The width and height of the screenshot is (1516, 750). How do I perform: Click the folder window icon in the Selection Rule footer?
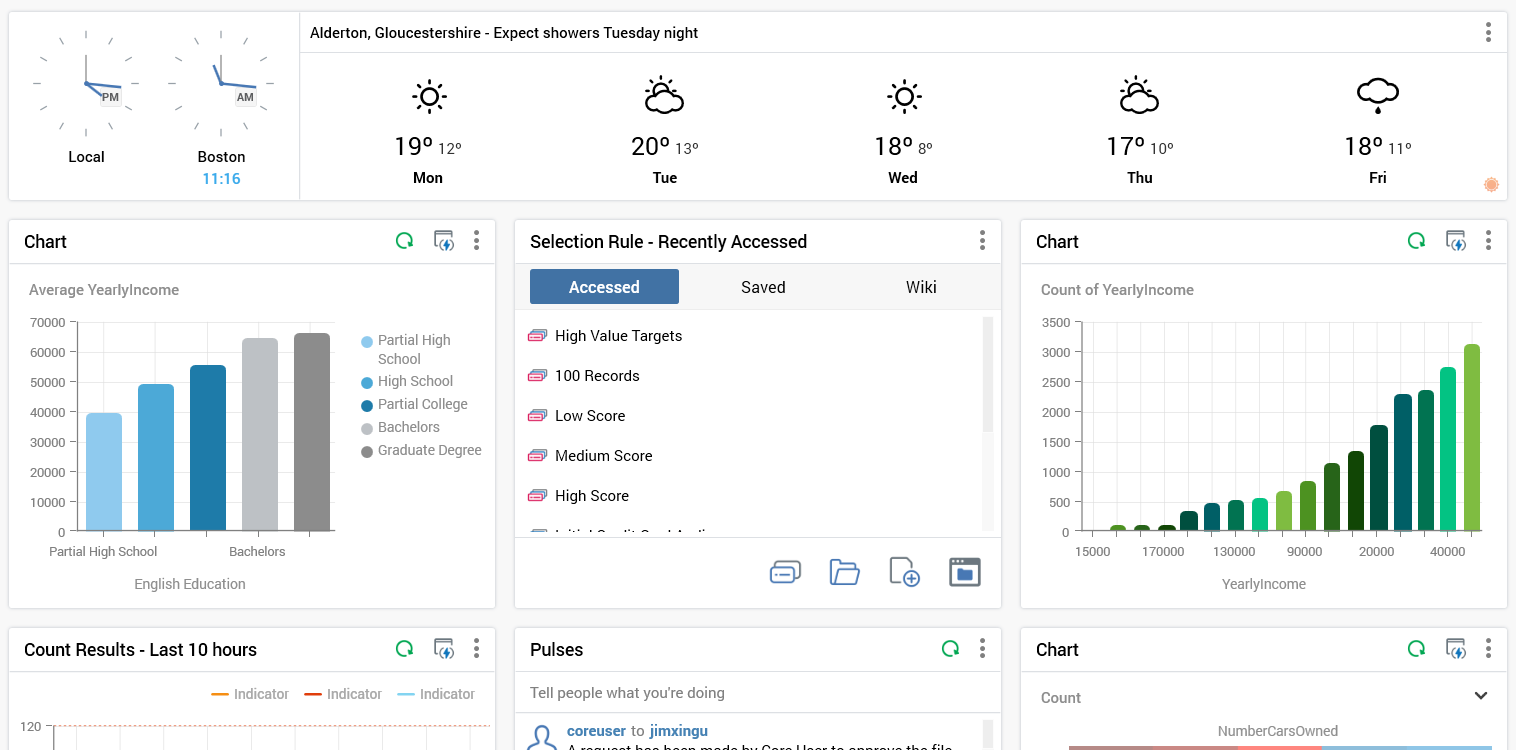click(964, 572)
